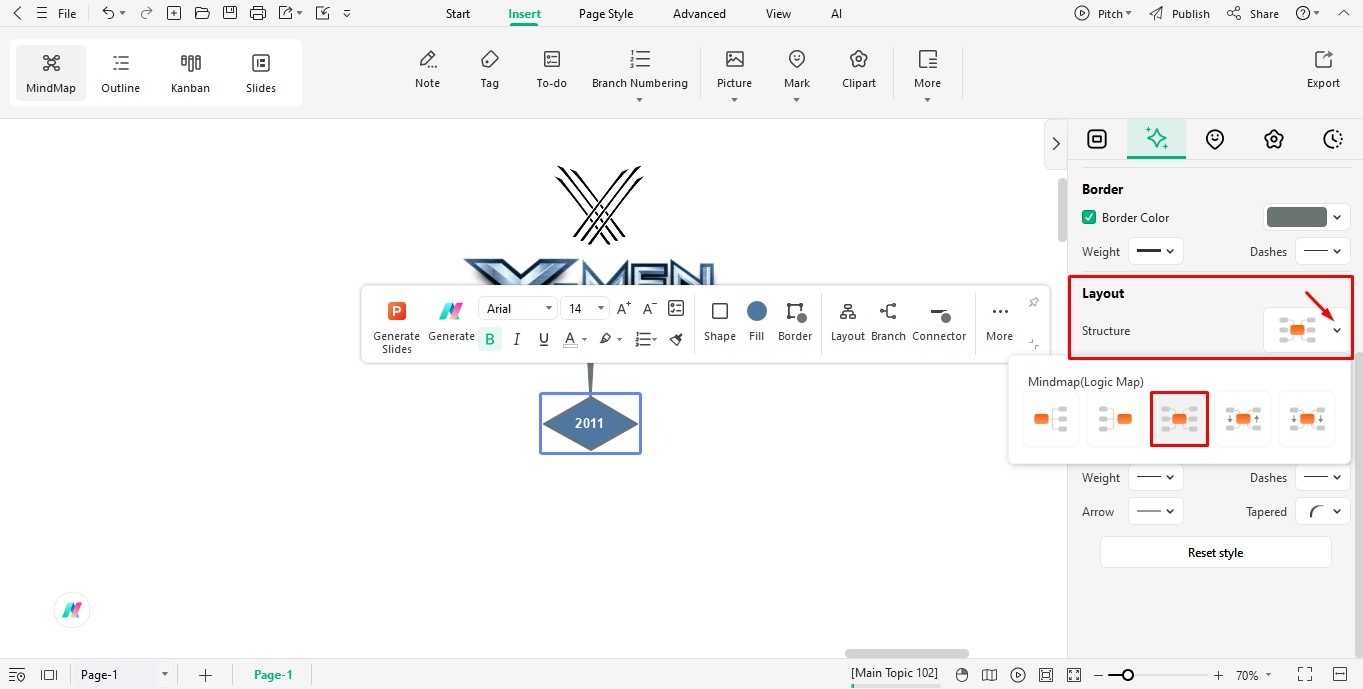The image size is (1363, 689).
Task: Open the File menu
Action: tap(57, 14)
